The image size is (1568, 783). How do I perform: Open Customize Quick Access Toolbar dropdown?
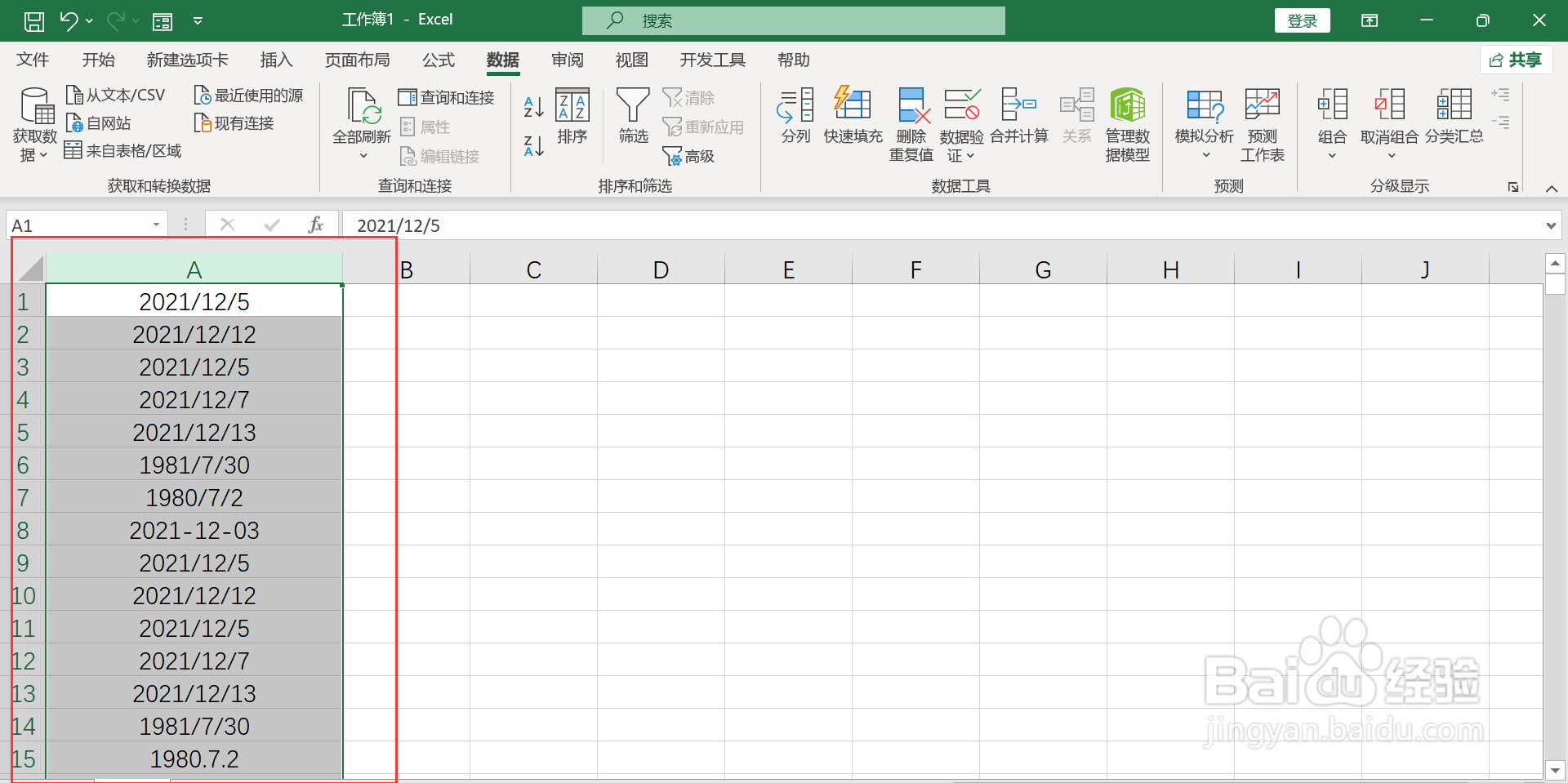coord(198,21)
